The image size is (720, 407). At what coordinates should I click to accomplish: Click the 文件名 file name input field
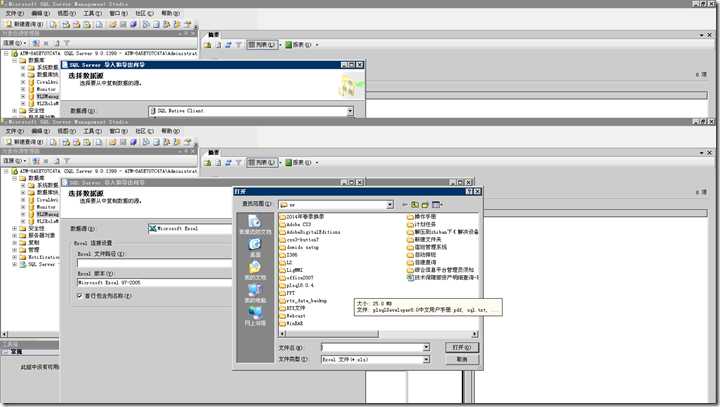372,347
